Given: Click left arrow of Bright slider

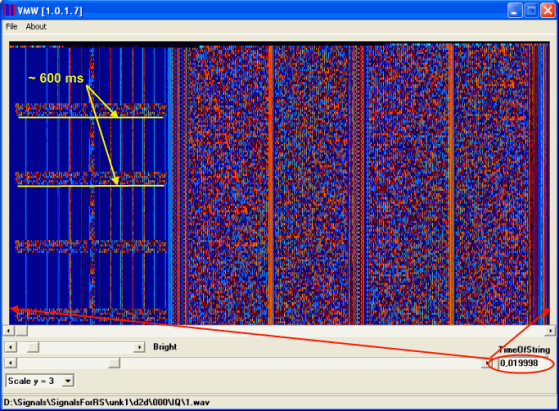Looking at the screenshot, I should [11, 347].
